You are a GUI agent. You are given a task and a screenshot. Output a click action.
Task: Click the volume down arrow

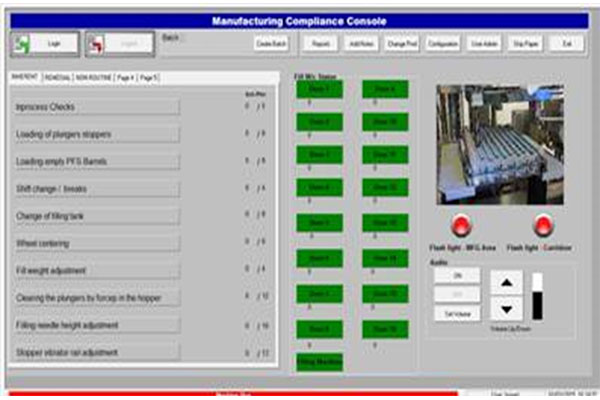click(507, 310)
